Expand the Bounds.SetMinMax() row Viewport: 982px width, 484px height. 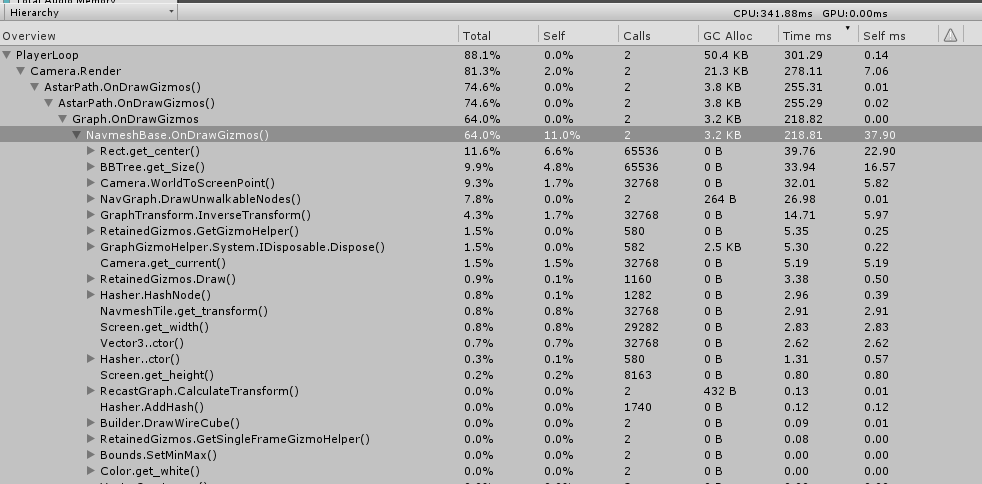click(x=91, y=455)
